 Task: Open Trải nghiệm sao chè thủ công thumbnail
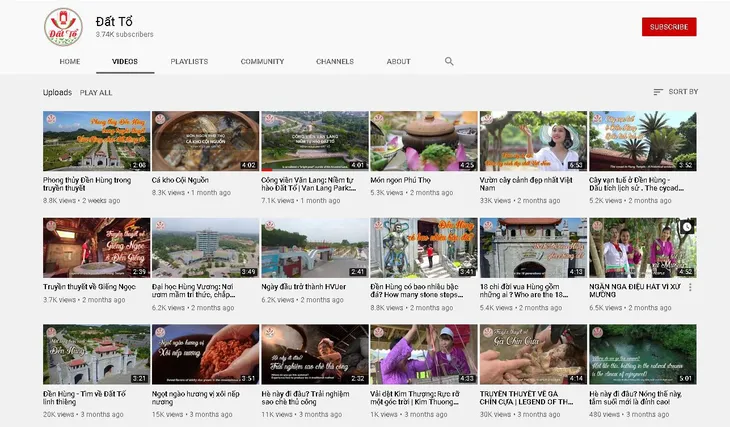pos(315,354)
